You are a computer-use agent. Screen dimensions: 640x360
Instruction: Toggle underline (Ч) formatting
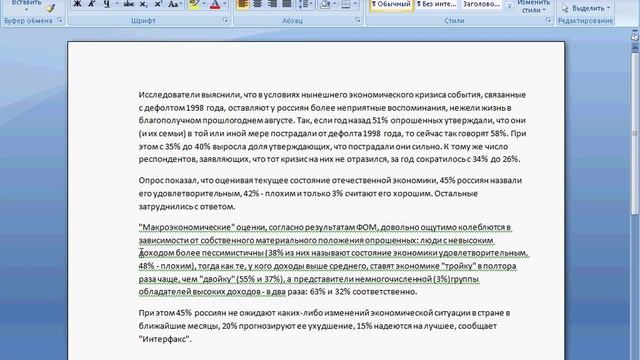[x=107, y=4]
